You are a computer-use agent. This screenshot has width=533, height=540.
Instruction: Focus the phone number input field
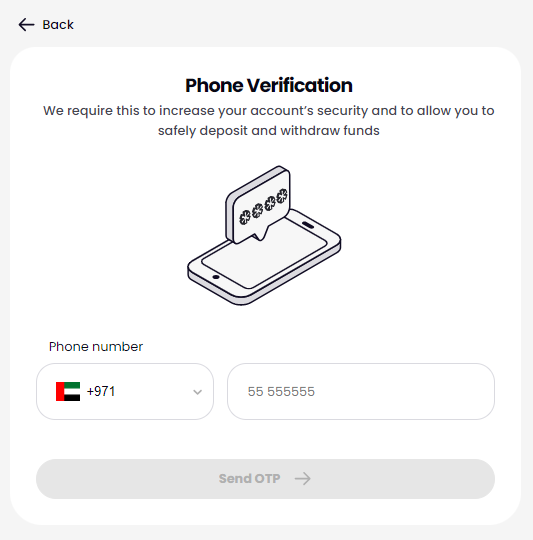point(361,392)
